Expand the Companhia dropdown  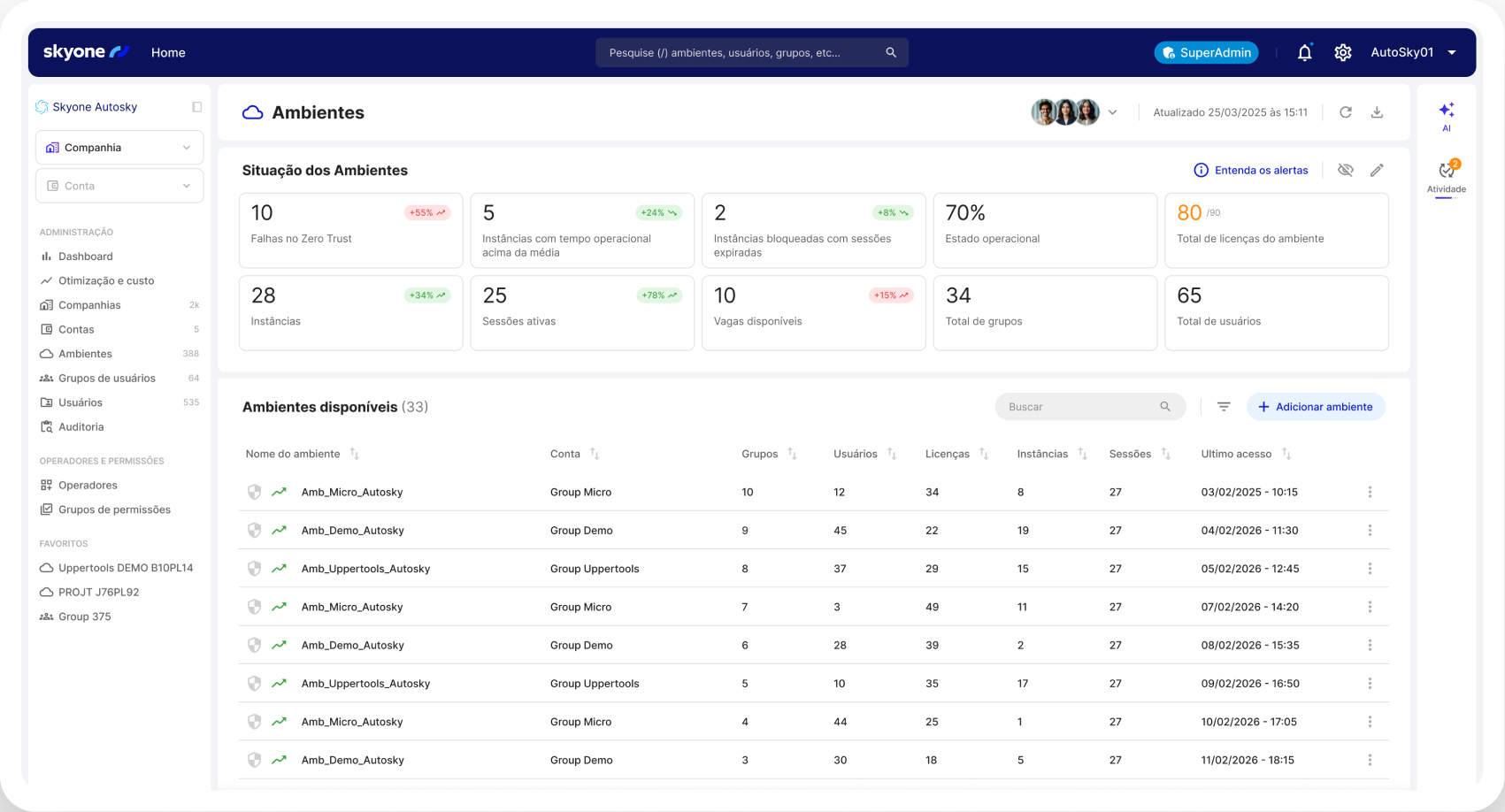[x=119, y=148]
